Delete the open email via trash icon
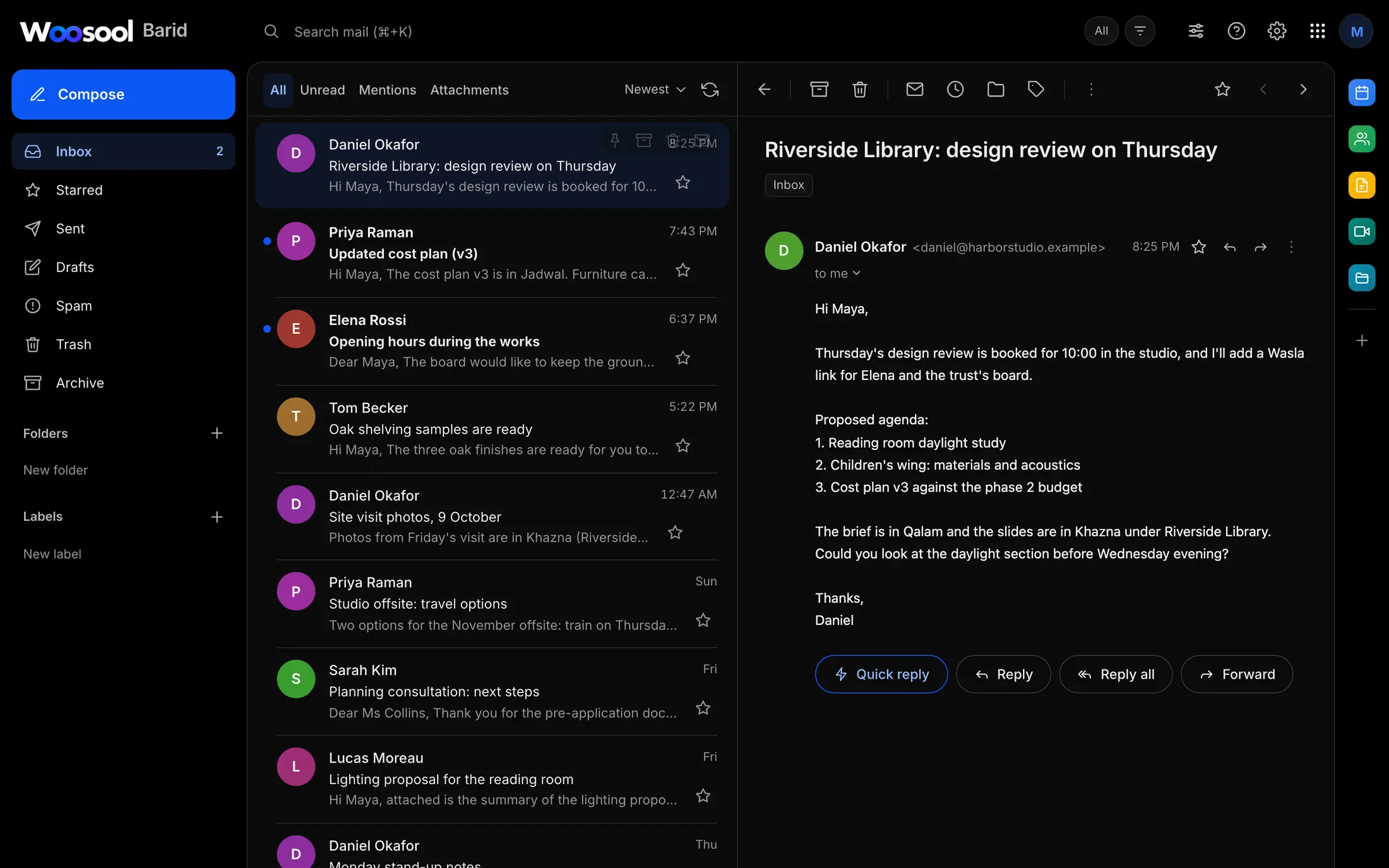 pyautogui.click(x=859, y=89)
